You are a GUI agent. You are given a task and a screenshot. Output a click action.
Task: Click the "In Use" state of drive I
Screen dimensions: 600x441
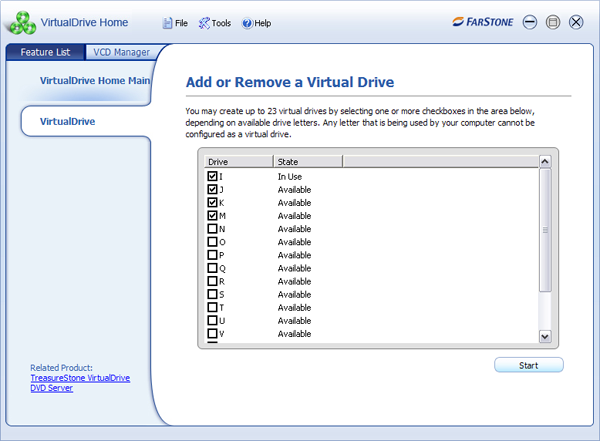(x=290, y=176)
